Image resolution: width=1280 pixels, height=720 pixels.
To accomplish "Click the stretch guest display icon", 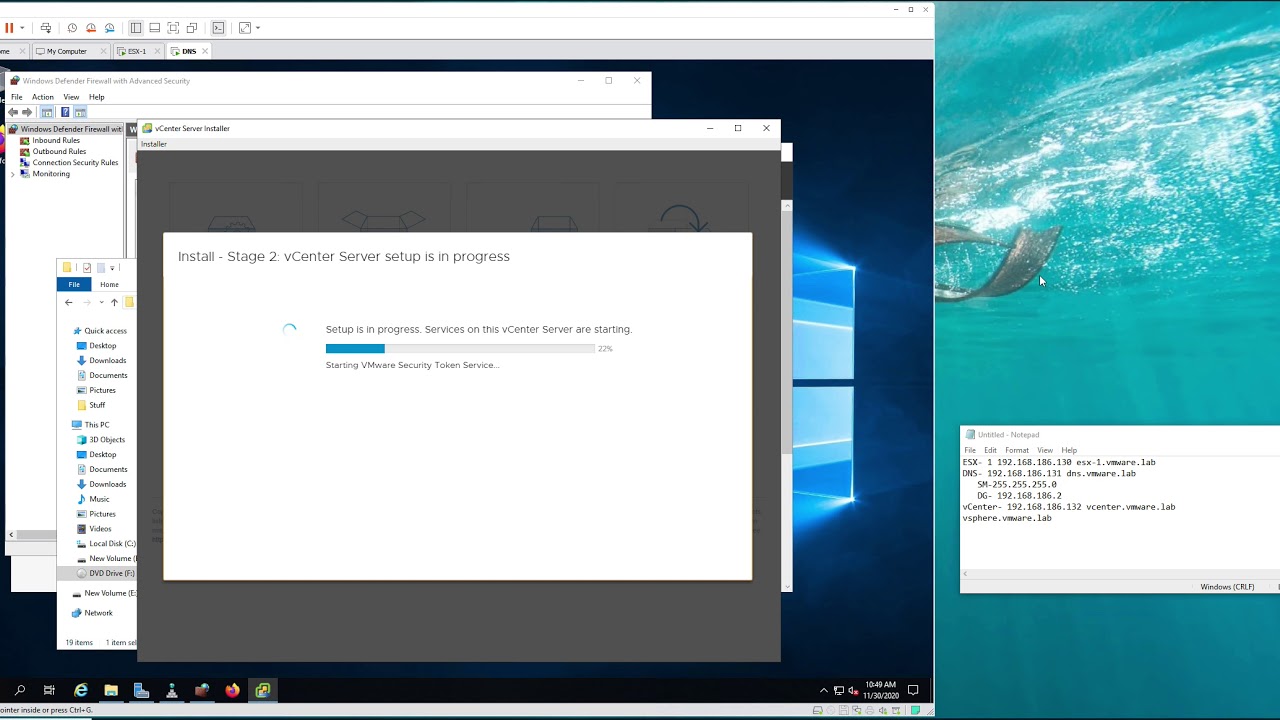I will pyautogui.click(x=245, y=28).
